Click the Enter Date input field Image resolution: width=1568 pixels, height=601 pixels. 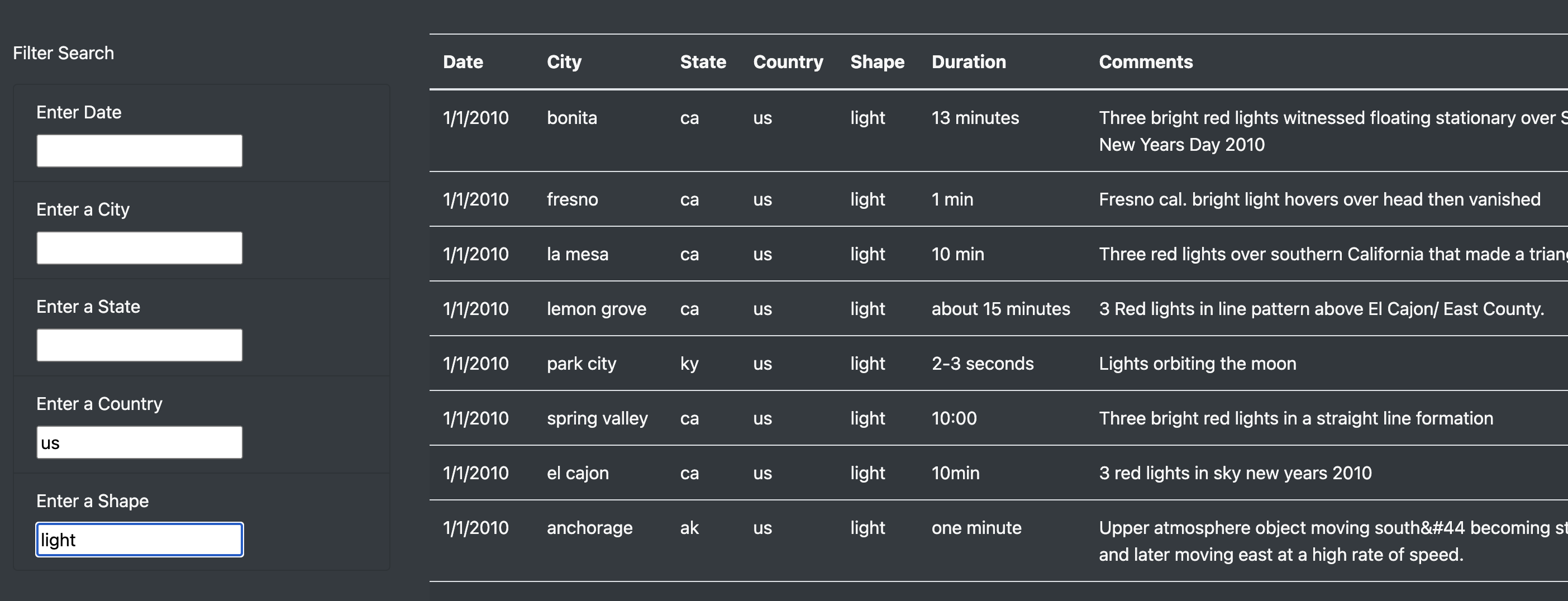pos(139,150)
